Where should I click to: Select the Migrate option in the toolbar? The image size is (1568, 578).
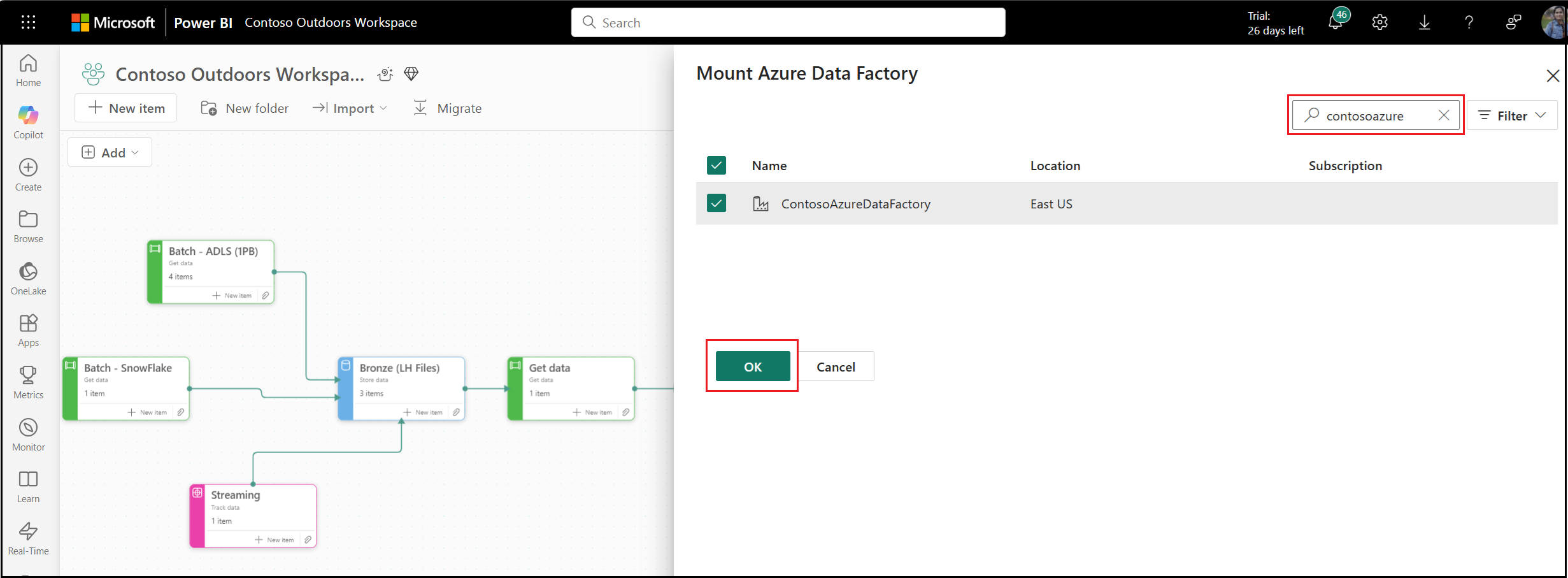[448, 108]
